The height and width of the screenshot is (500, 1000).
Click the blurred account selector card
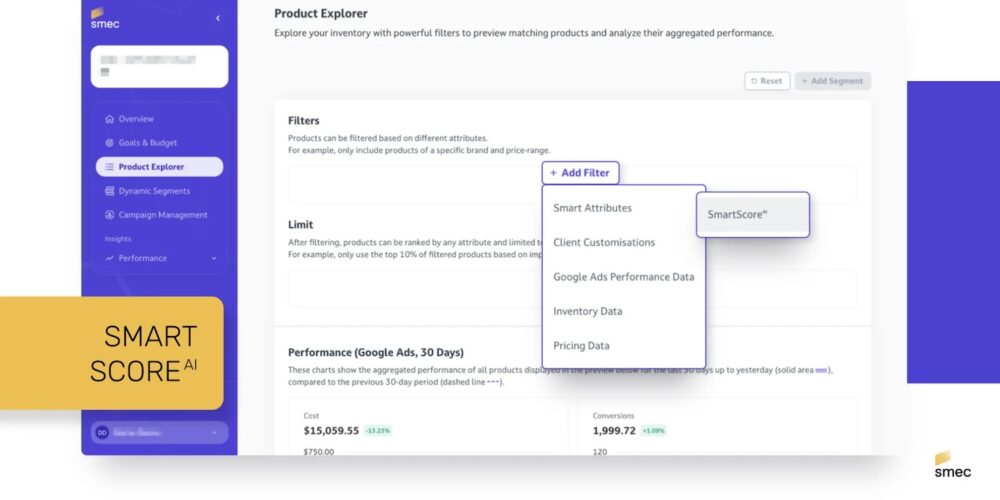point(159,66)
